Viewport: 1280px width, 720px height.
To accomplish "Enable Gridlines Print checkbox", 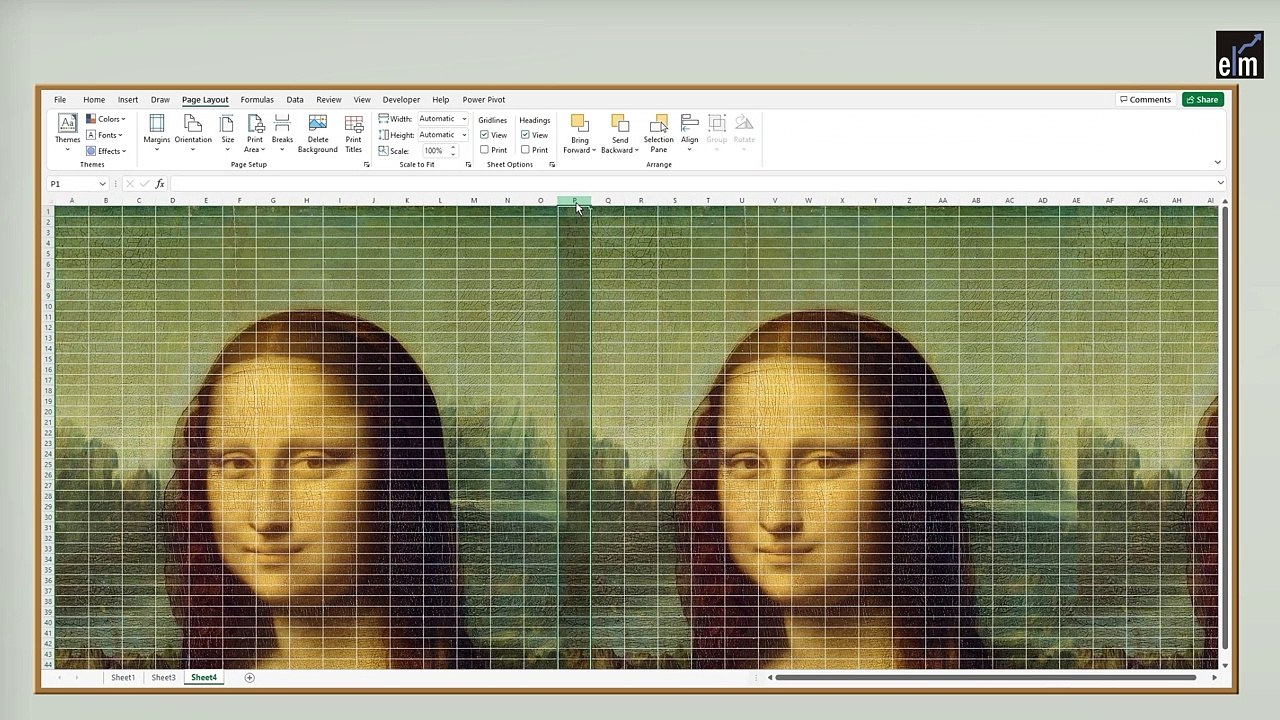I will click(484, 150).
